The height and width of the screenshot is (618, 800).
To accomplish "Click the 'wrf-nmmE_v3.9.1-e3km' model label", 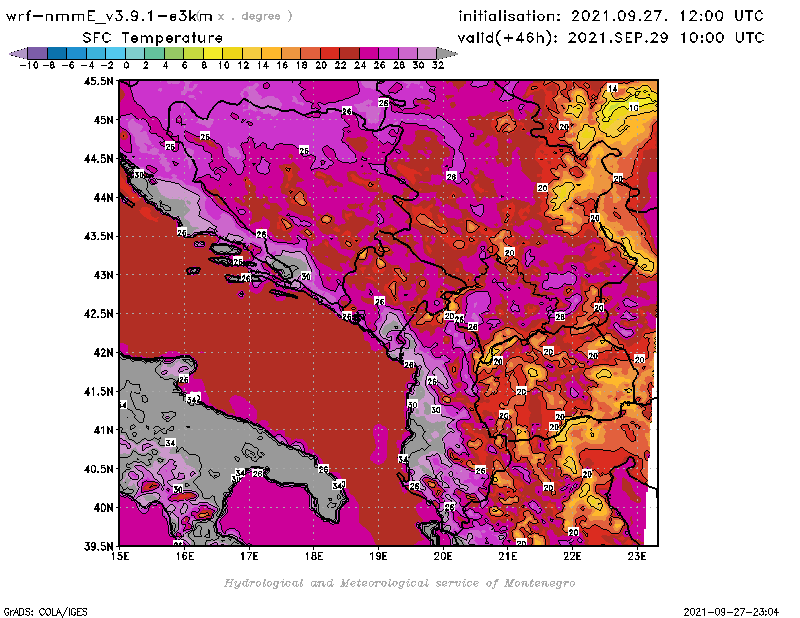I will tap(109, 16).
